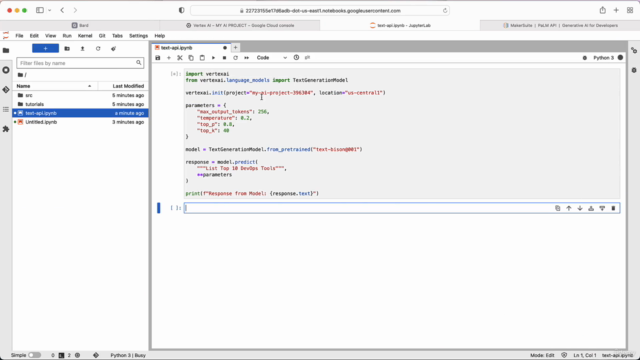
Task: Open the Settings menu
Action: pos(138,36)
